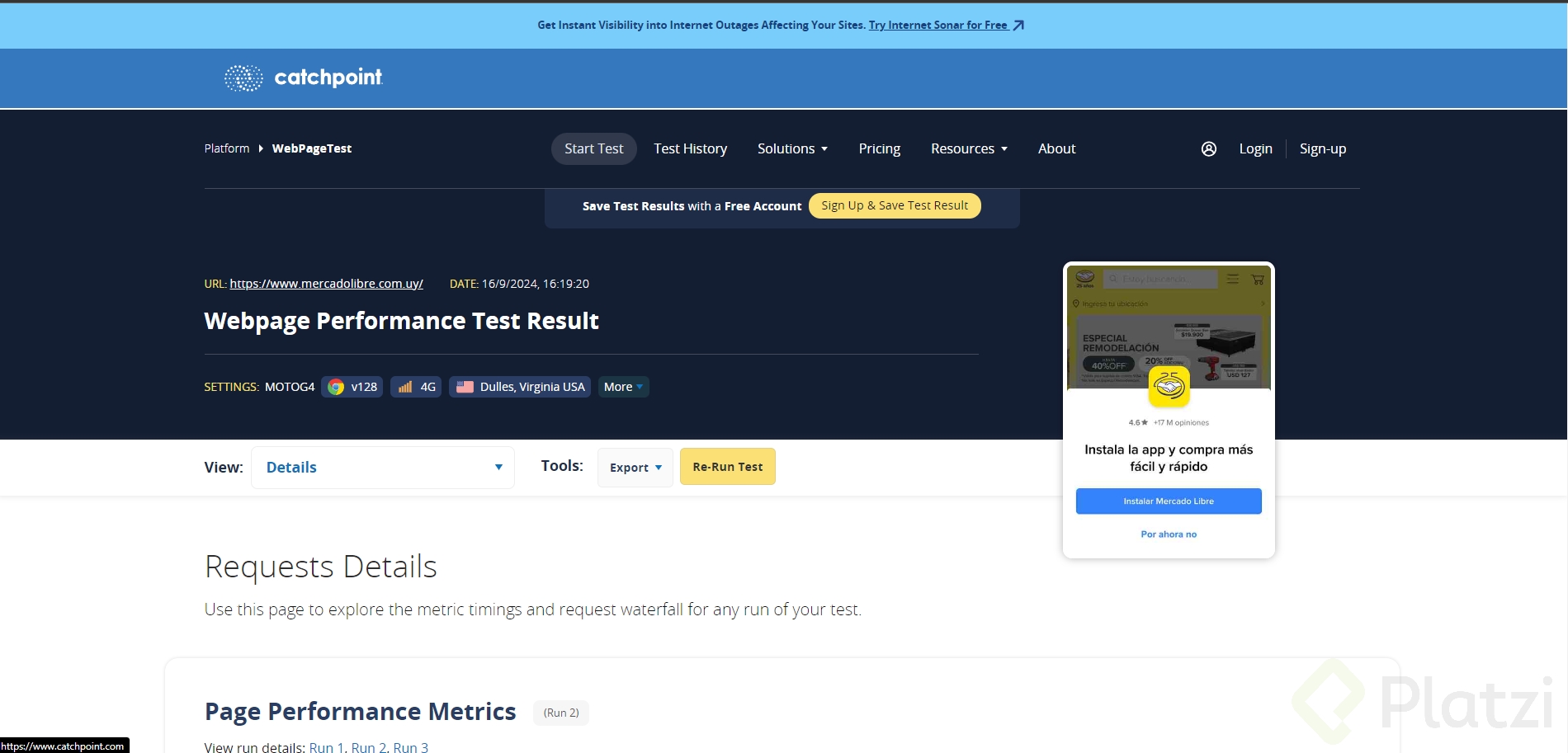The width and height of the screenshot is (1568, 753).
Task: Click the 4G connection badge
Action: coord(417,387)
